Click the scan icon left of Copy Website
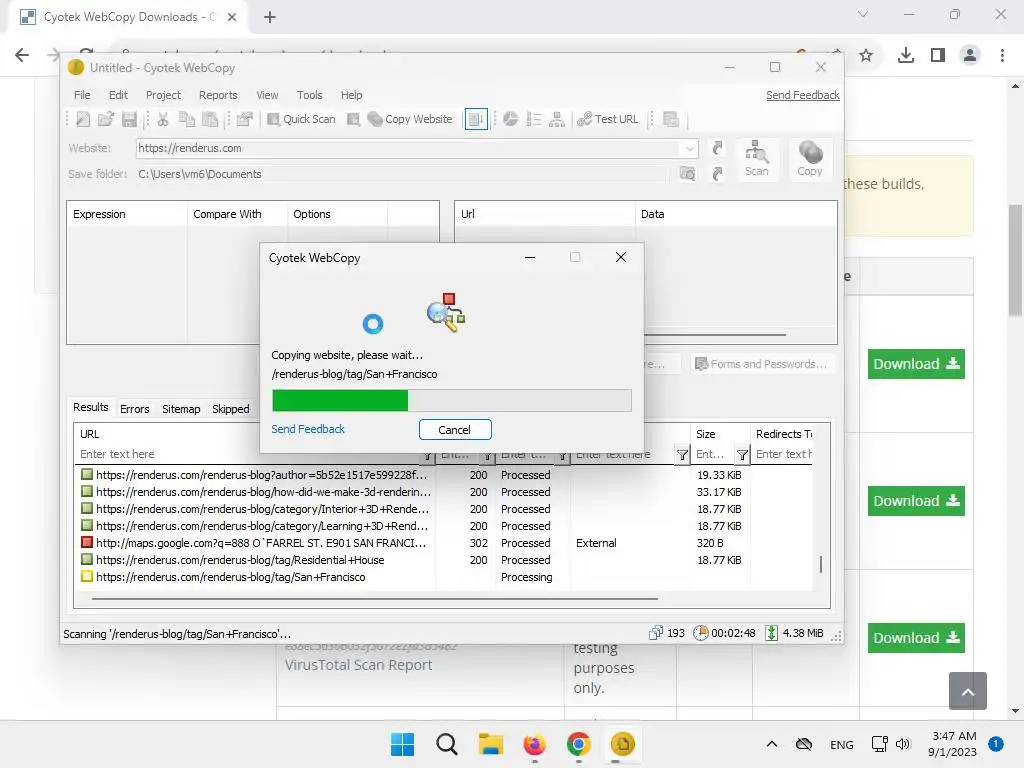Screen dimensions: 1024x768 coord(353,119)
